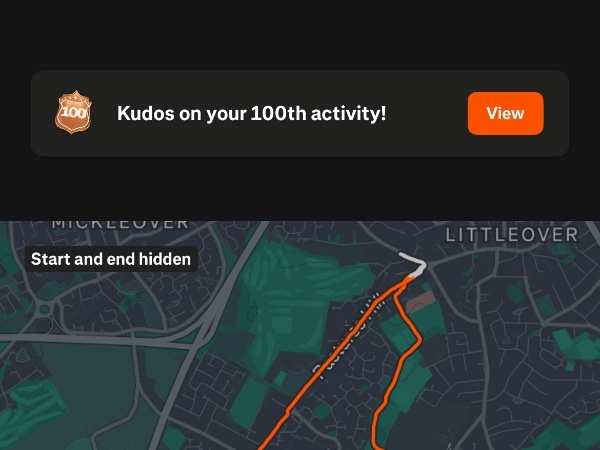The width and height of the screenshot is (600, 450).
Task: Tap the grey hidden start segment of route
Action: (414, 263)
